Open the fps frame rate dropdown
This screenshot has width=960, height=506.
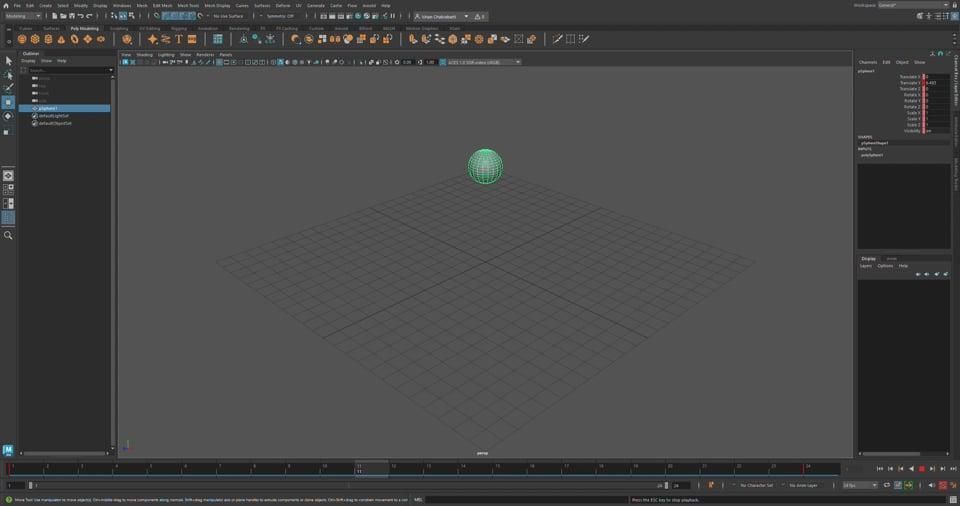coord(860,485)
